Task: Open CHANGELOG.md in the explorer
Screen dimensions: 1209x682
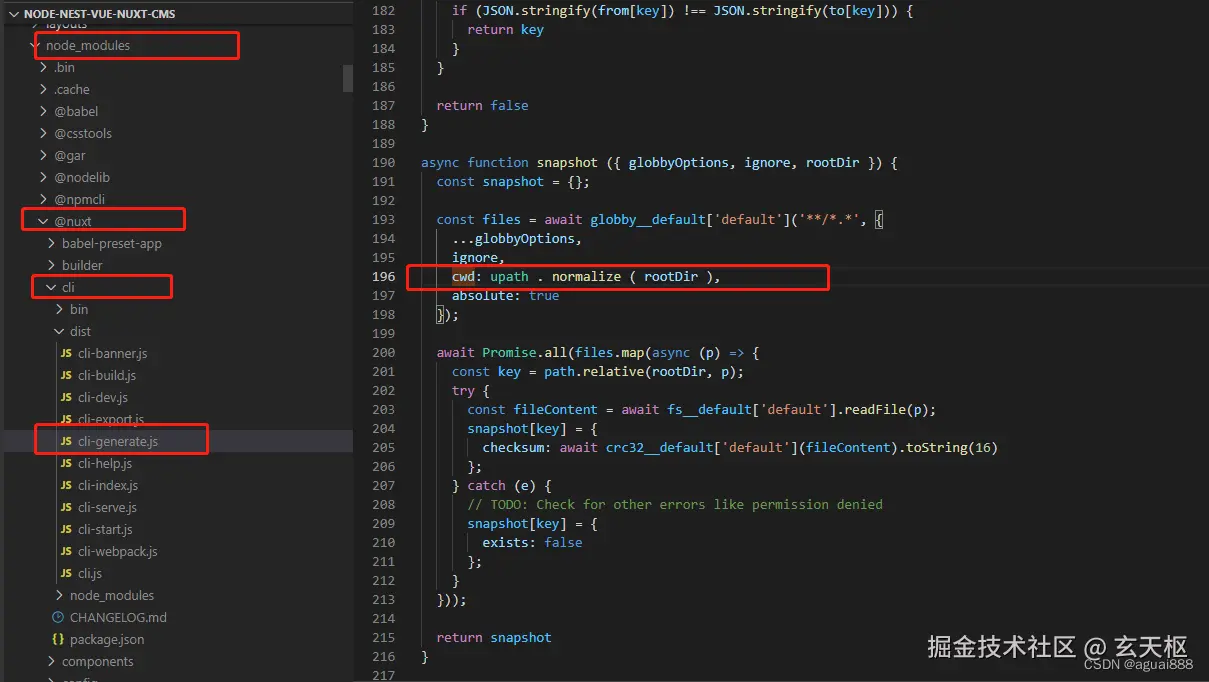Action: [118, 617]
